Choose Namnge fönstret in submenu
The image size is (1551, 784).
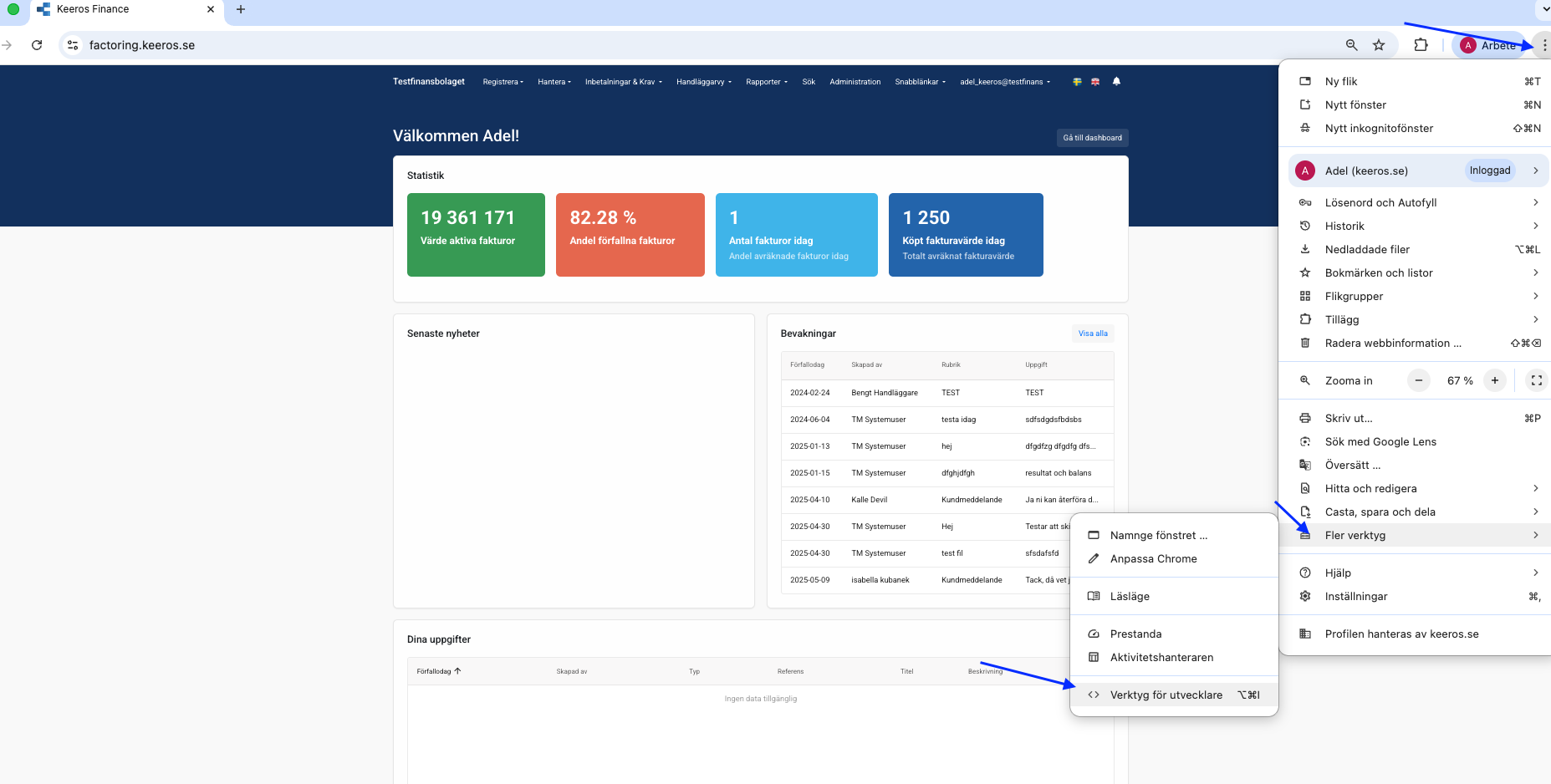[1174, 535]
